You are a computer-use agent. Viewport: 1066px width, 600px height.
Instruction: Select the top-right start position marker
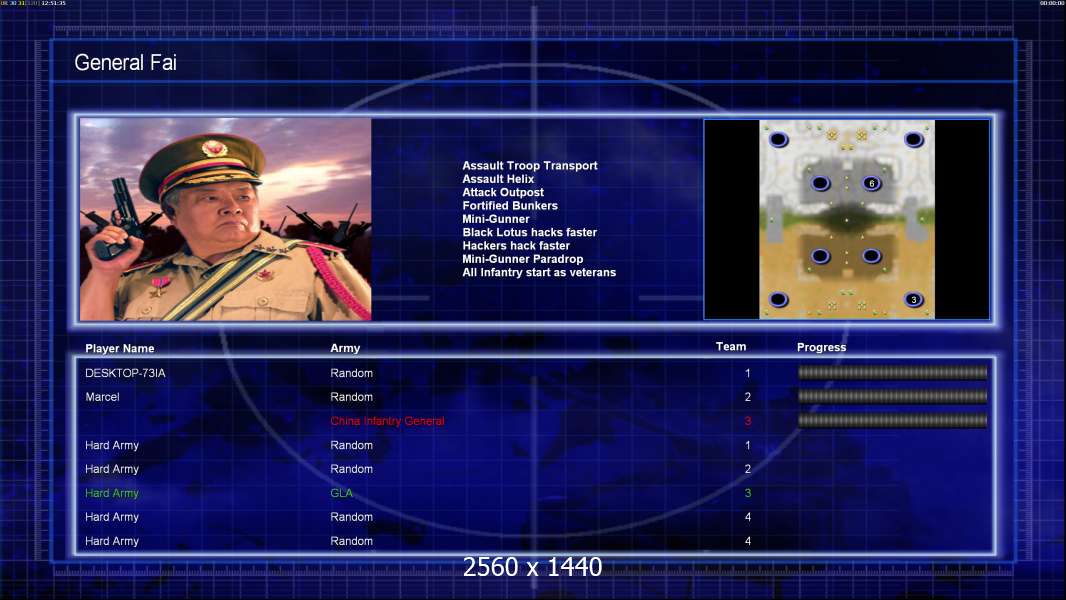coord(913,139)
